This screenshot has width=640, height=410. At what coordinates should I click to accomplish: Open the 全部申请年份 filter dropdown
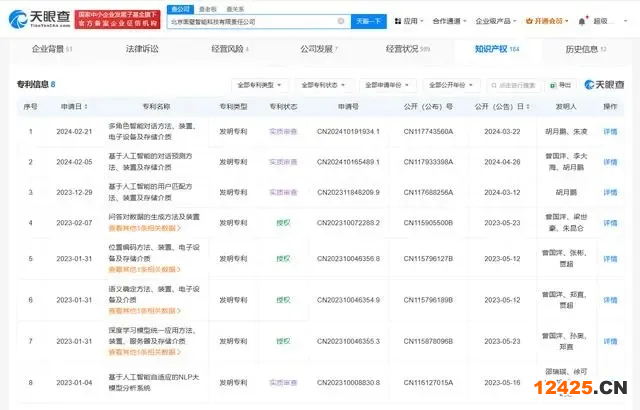pyautogui.click(x=387, y=85)
